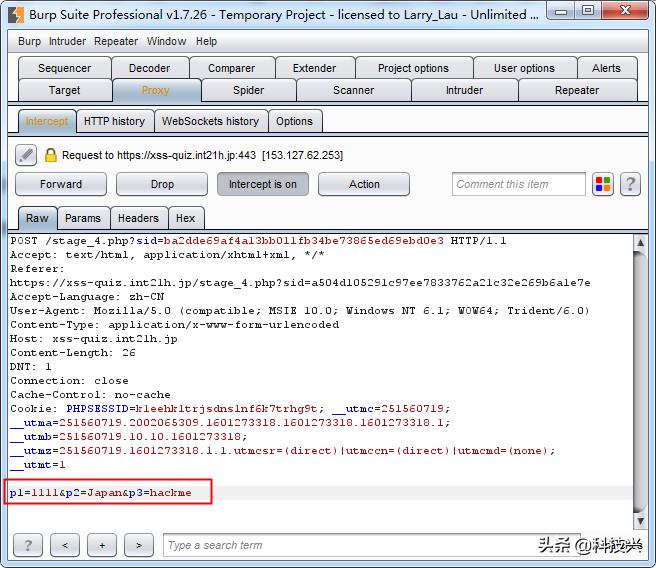Switch to the Params view tab
The height and width of the screenshot is (568, 656).
(83, 218)
